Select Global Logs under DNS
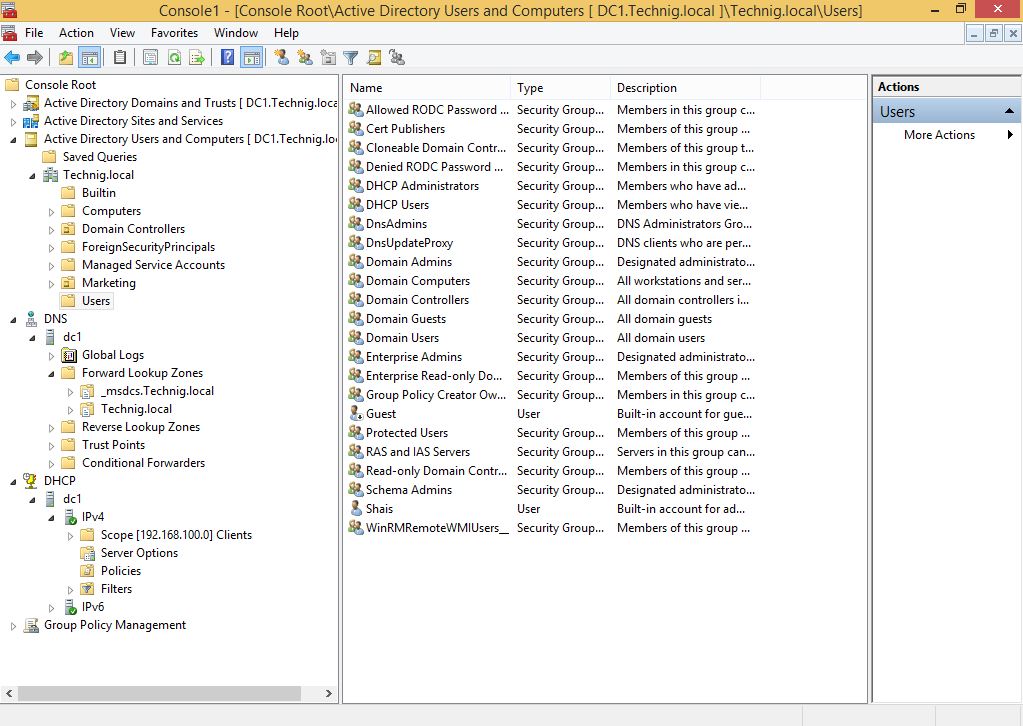This screenshot has height=726, width=1023. pos(113,355)
